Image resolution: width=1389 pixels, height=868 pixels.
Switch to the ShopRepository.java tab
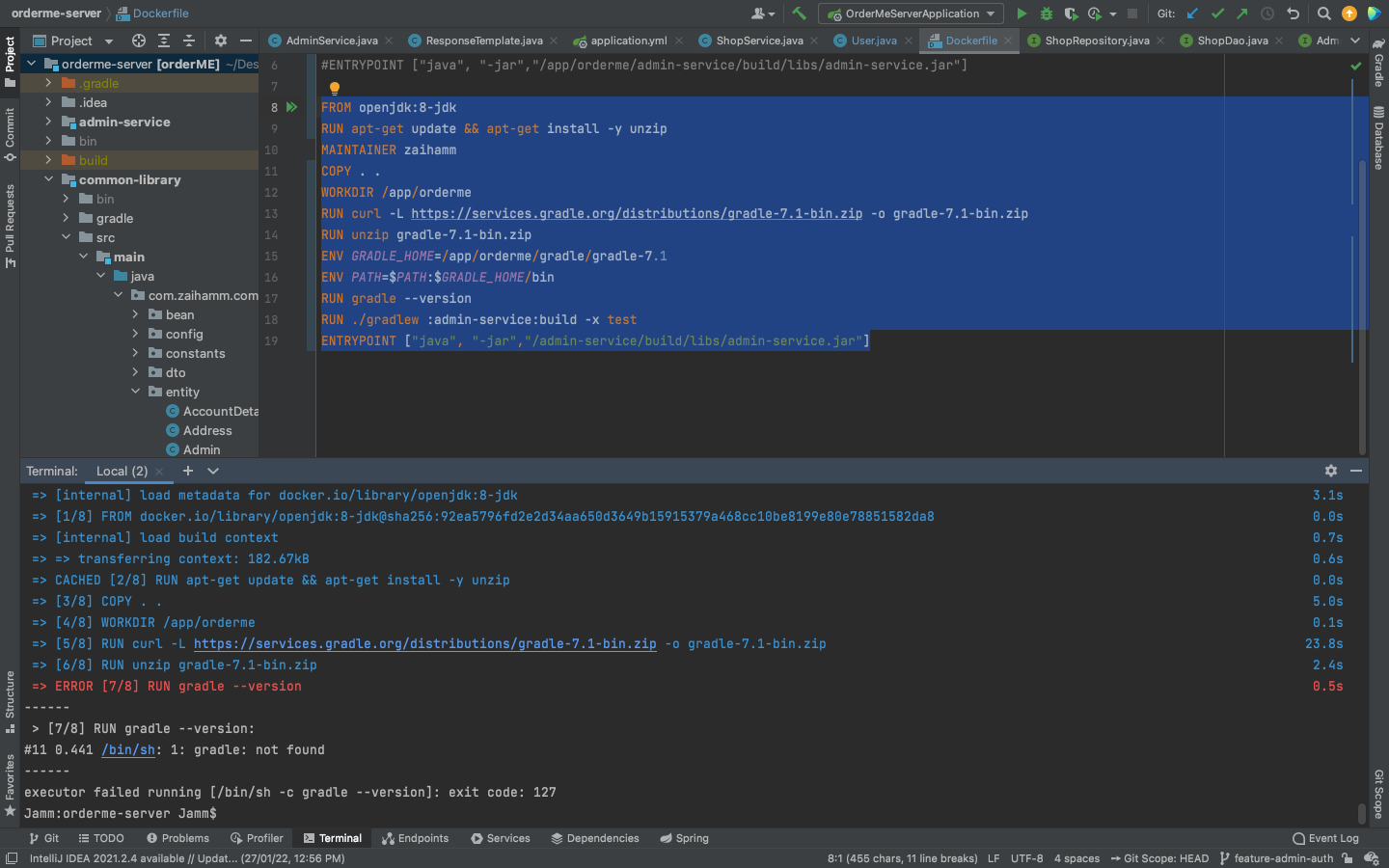pos(1097,41)
